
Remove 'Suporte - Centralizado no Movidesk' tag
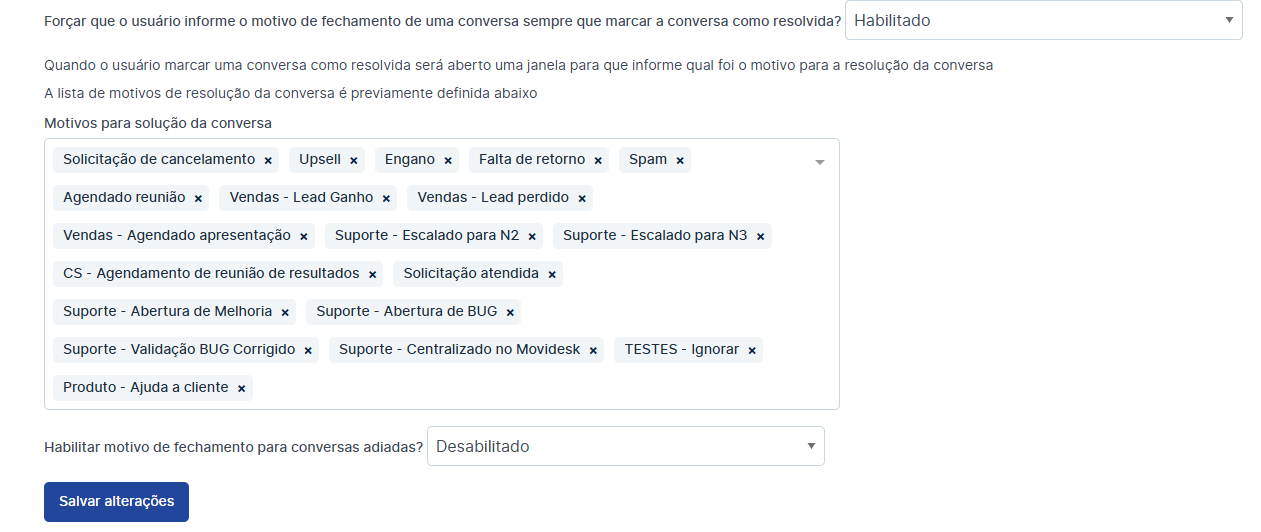tap(593, 351)
